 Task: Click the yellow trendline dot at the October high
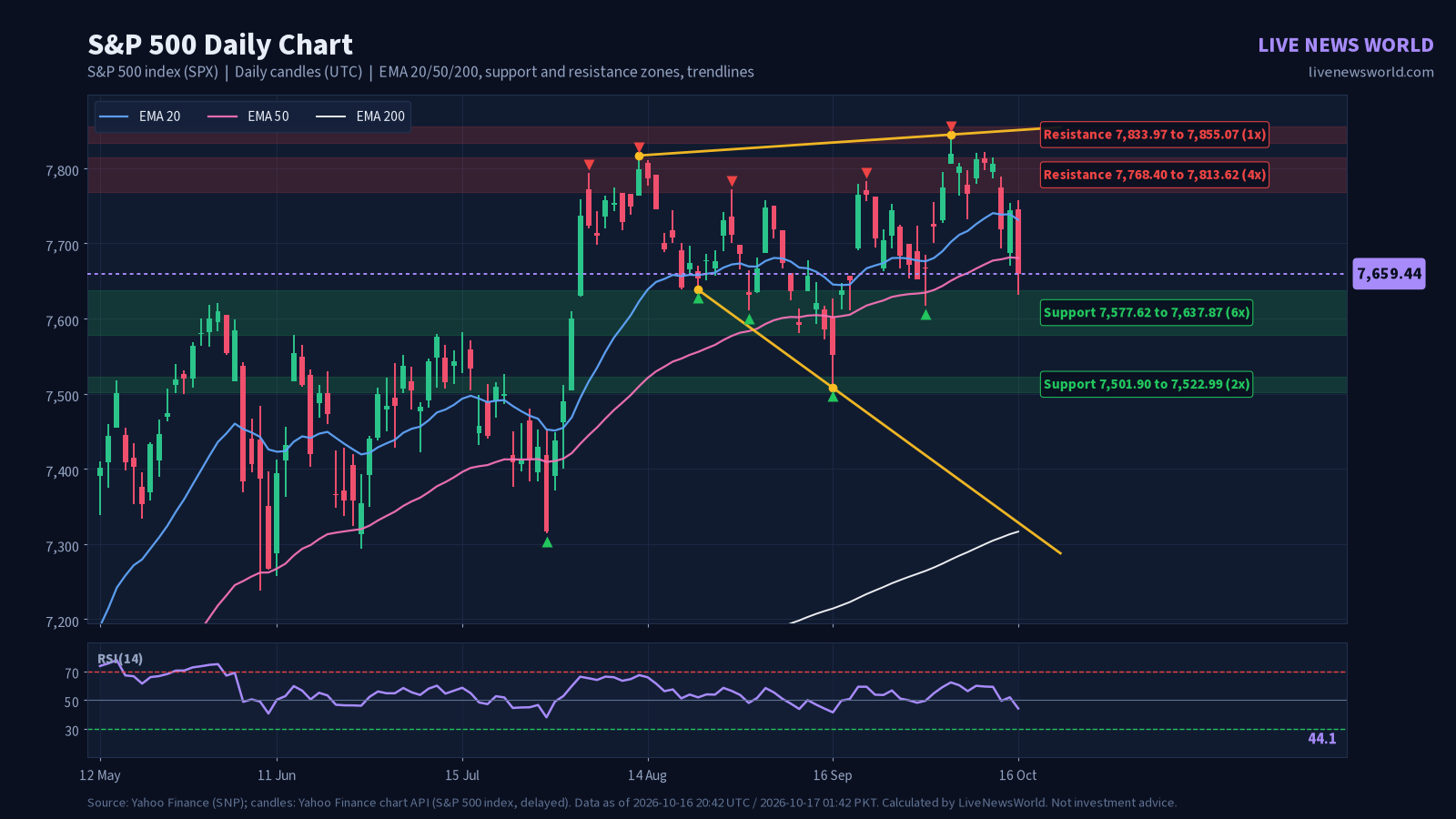tap(951, 136)
